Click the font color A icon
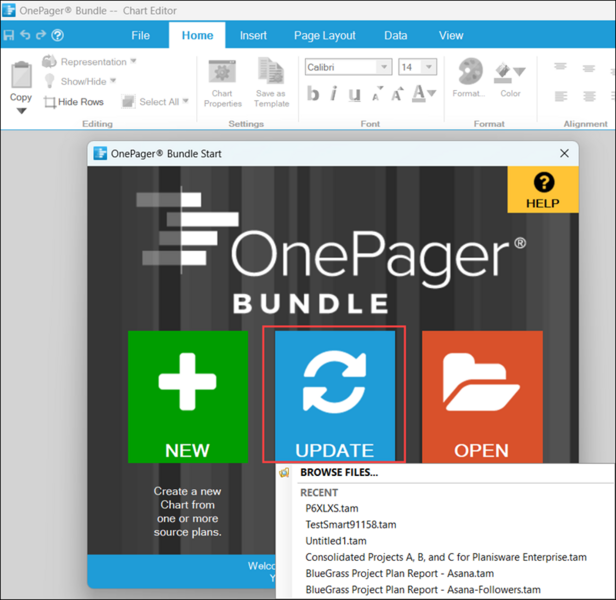 tap(418, 94)
